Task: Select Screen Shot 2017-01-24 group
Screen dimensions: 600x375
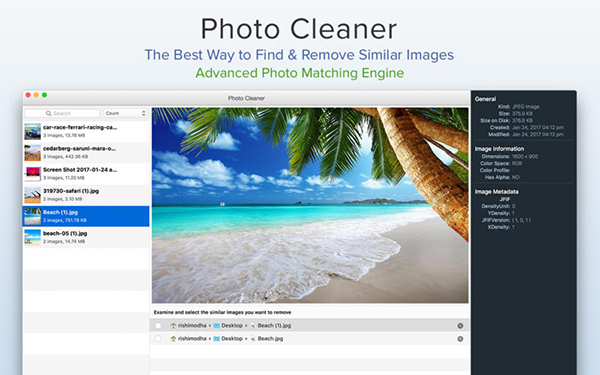Action: click(x=86, y=174)
